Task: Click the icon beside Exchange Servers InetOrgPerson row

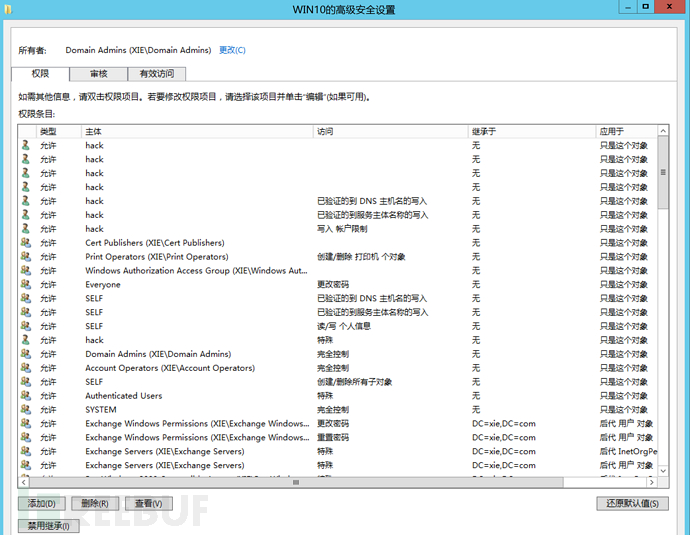Action: point(26,451)
